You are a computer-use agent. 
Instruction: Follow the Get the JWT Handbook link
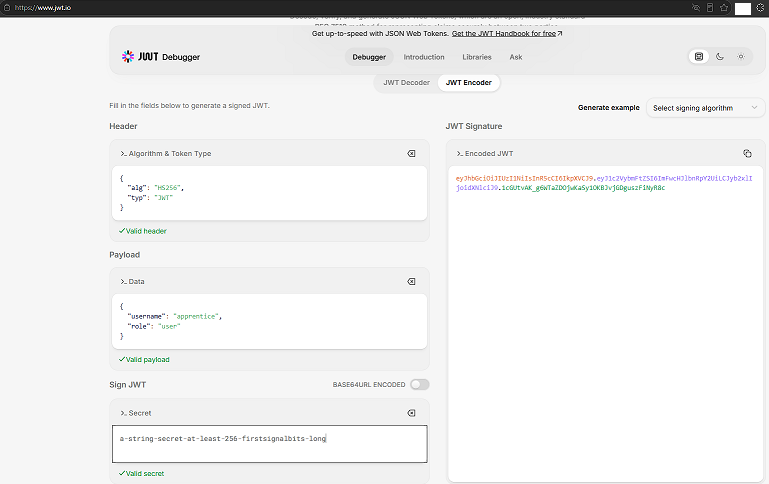click(x=507, y=33)
